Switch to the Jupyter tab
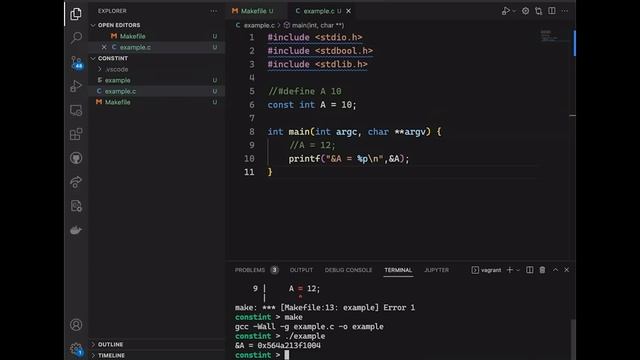 coord(436,270)
